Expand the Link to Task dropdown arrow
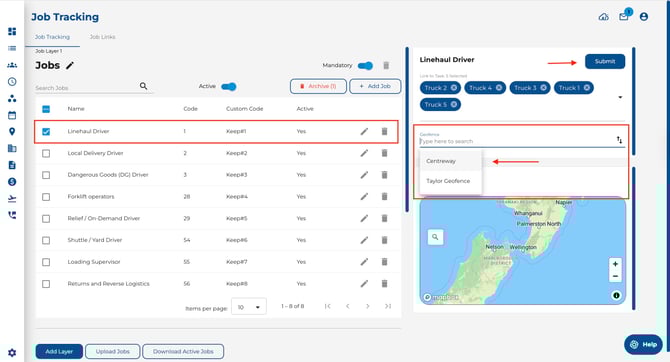The height and width of the screenshot is (362, 670). coord(620,97)
